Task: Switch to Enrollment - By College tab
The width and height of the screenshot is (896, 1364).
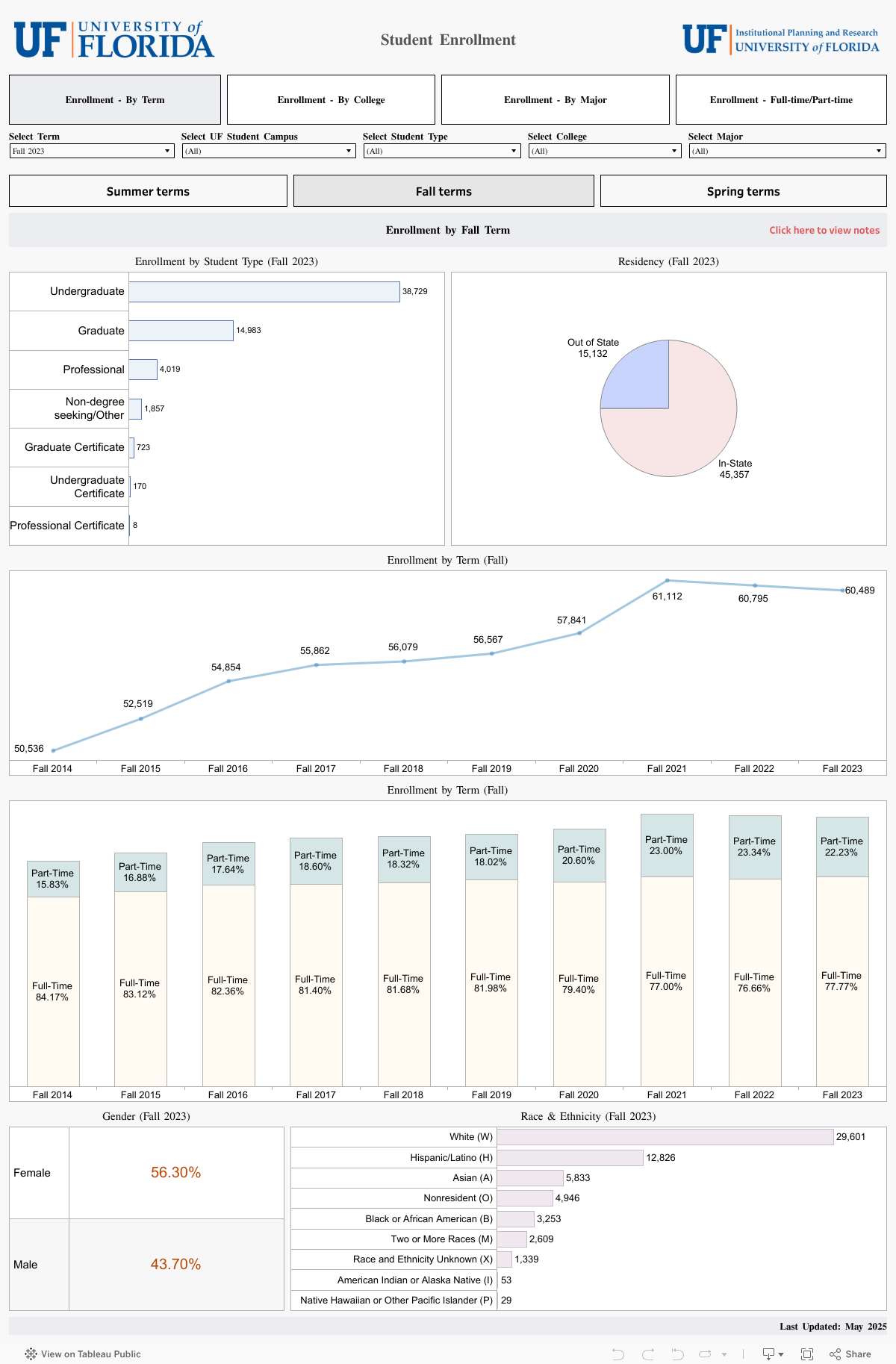Action: click(331, 99)
